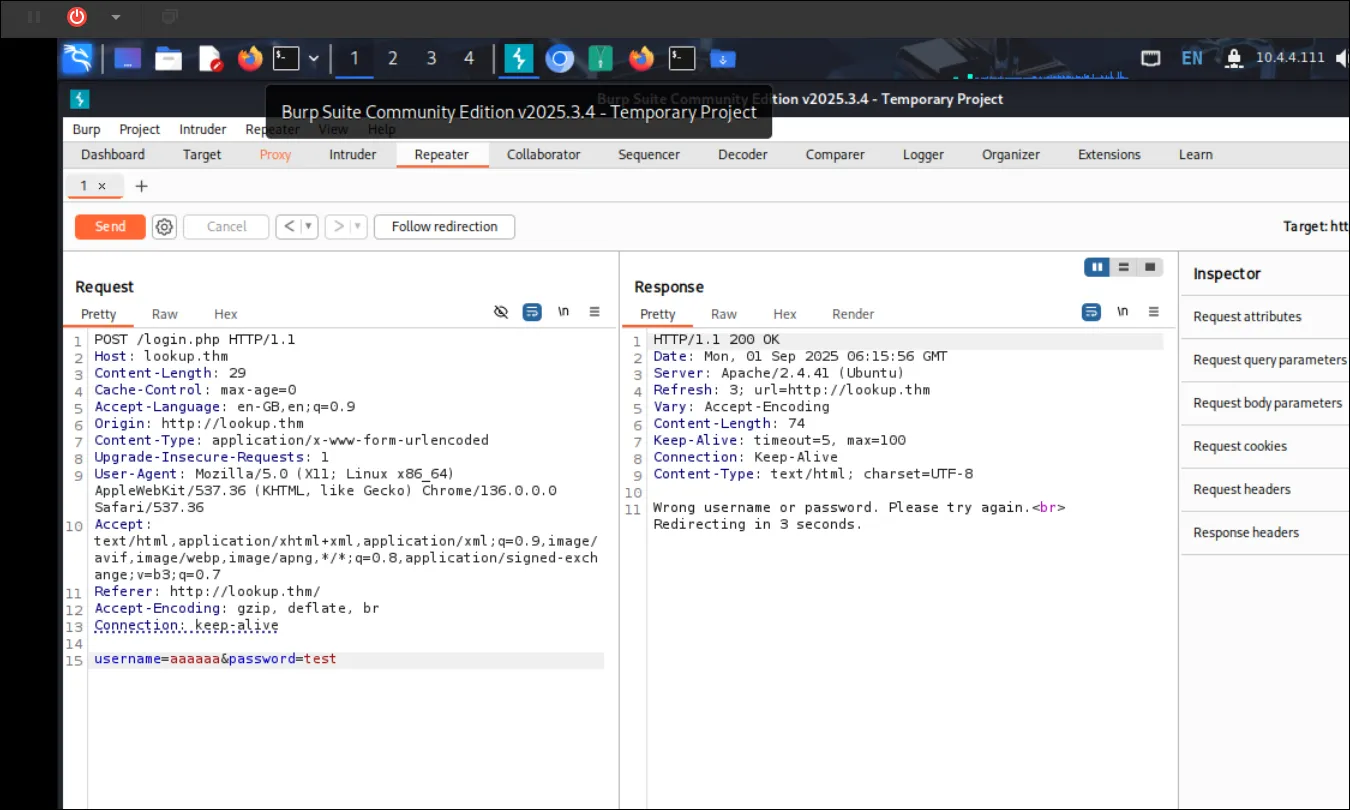Open the back history dropdown arrow
Image resolution: width=1350 pixels, height=810 pixels.
tap(309, 227)
